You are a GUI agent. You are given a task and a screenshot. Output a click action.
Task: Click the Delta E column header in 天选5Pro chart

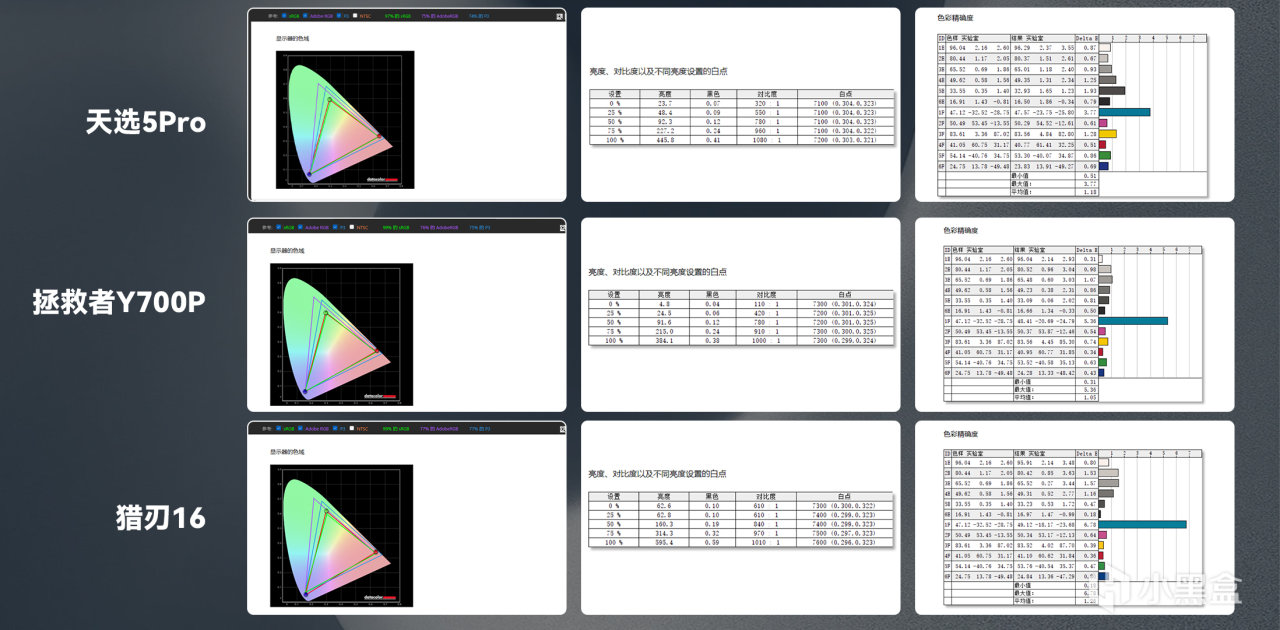tap(1087, 38)
